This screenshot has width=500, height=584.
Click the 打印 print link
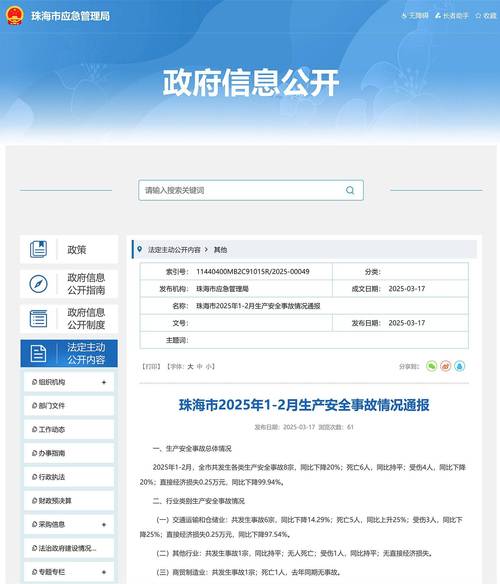tap(151, 366)
